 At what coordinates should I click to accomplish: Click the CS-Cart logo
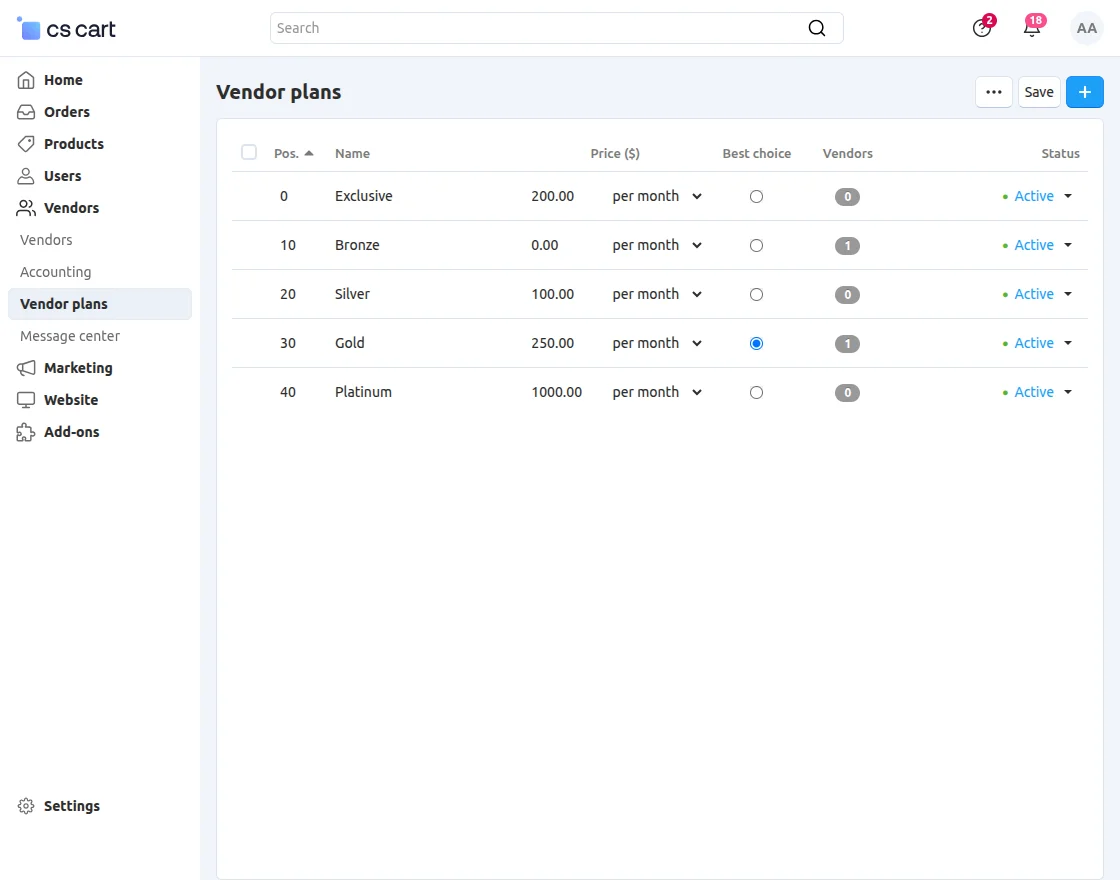(x=66, y=29)
